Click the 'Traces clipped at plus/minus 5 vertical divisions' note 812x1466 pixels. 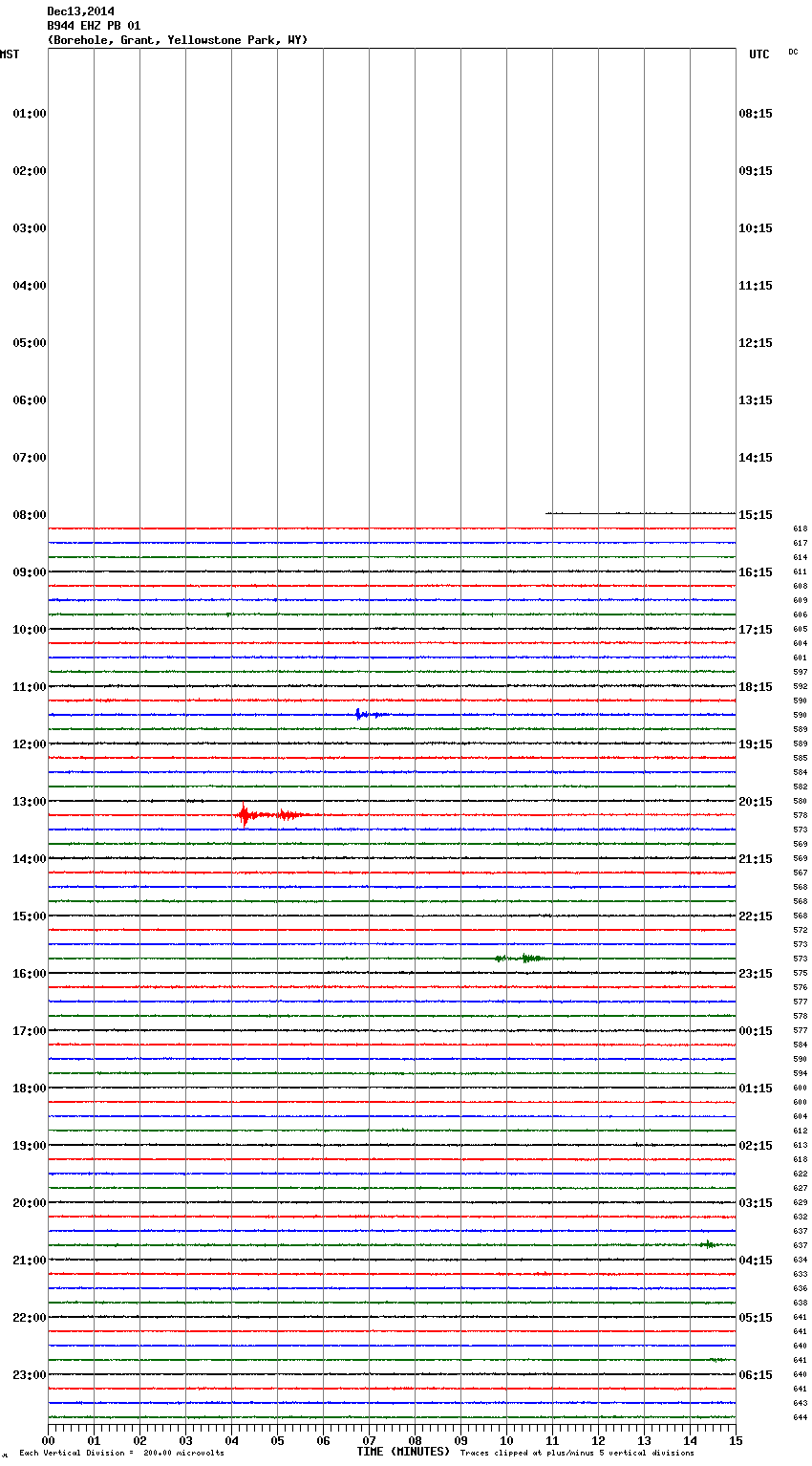pyautogui.click(x=577, y=1454)
